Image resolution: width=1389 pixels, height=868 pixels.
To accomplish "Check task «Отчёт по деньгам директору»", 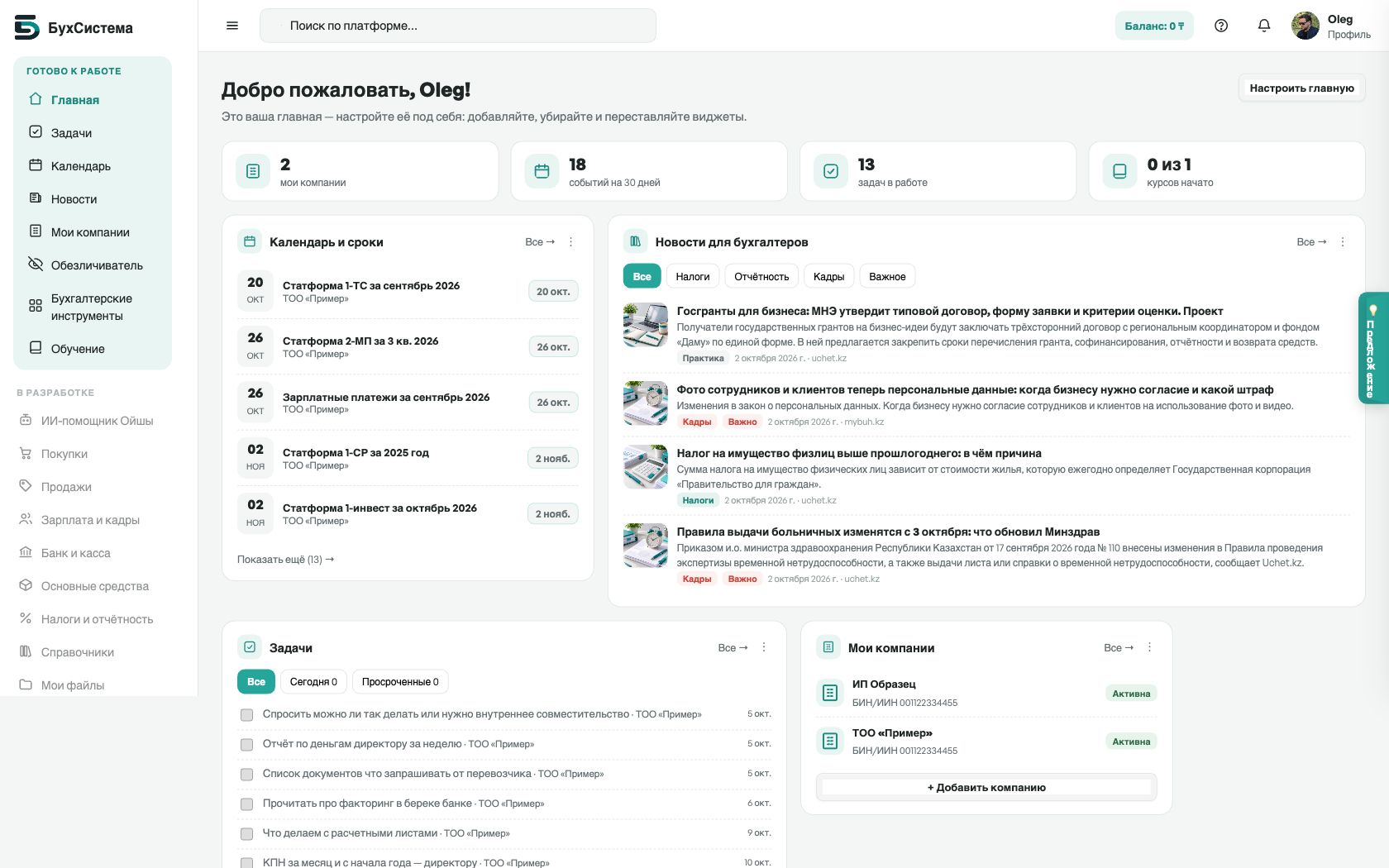I will 246,745.
